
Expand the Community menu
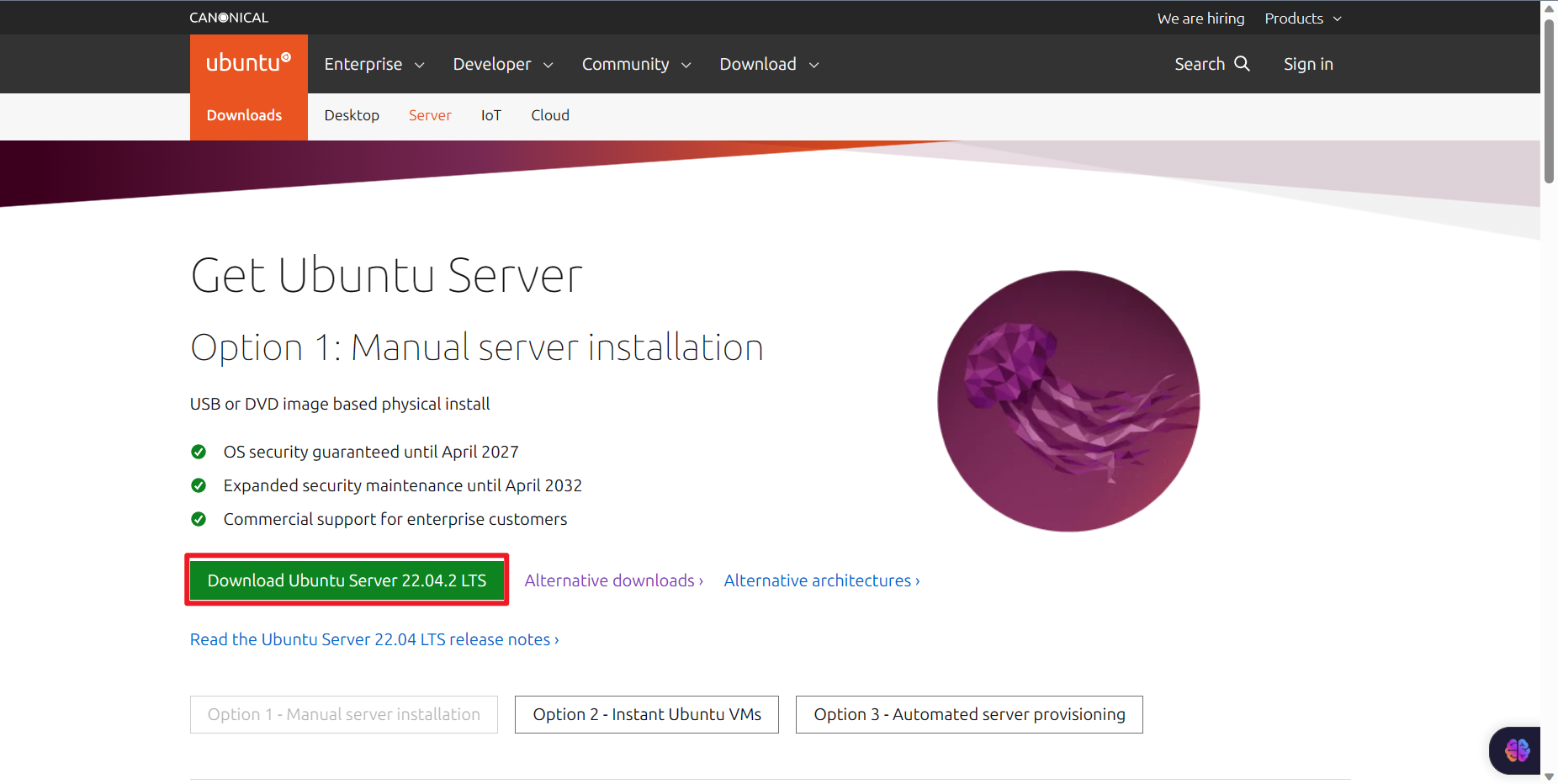(x=637, y=64)
